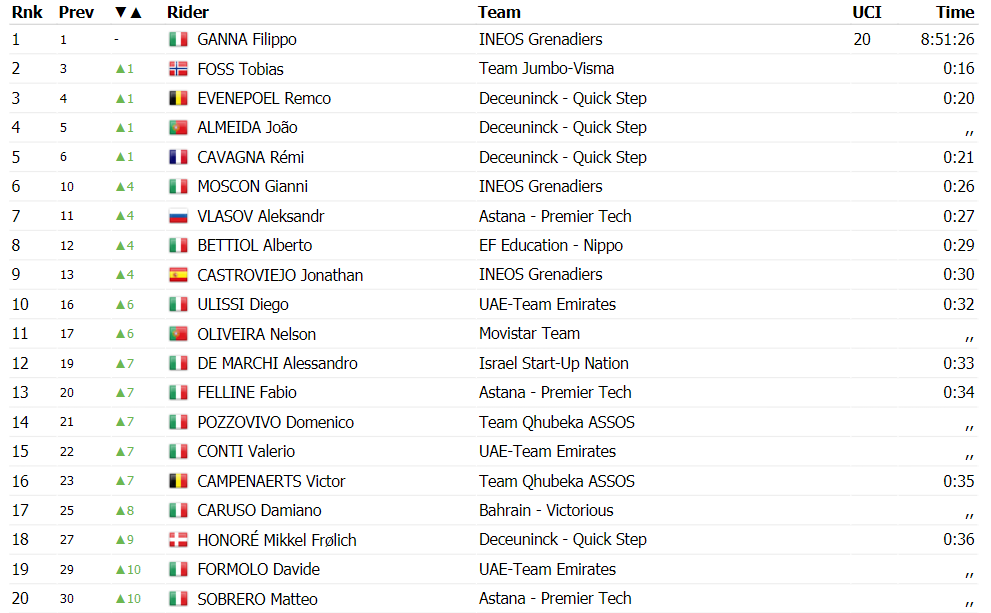Click Portugal flag beside ALMEIDA João

(178, 128)
